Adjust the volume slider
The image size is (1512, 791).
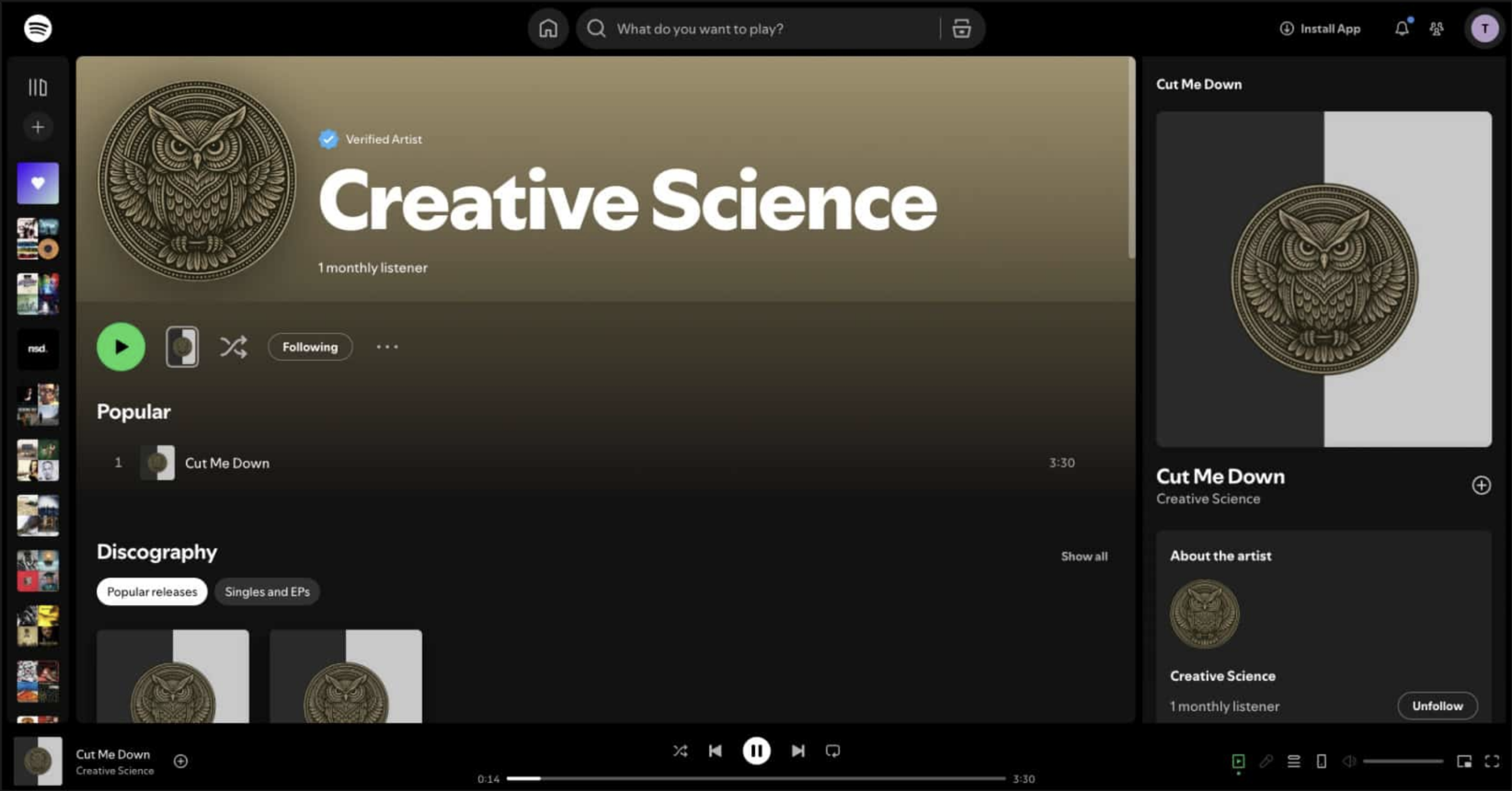coord(1403,761)
